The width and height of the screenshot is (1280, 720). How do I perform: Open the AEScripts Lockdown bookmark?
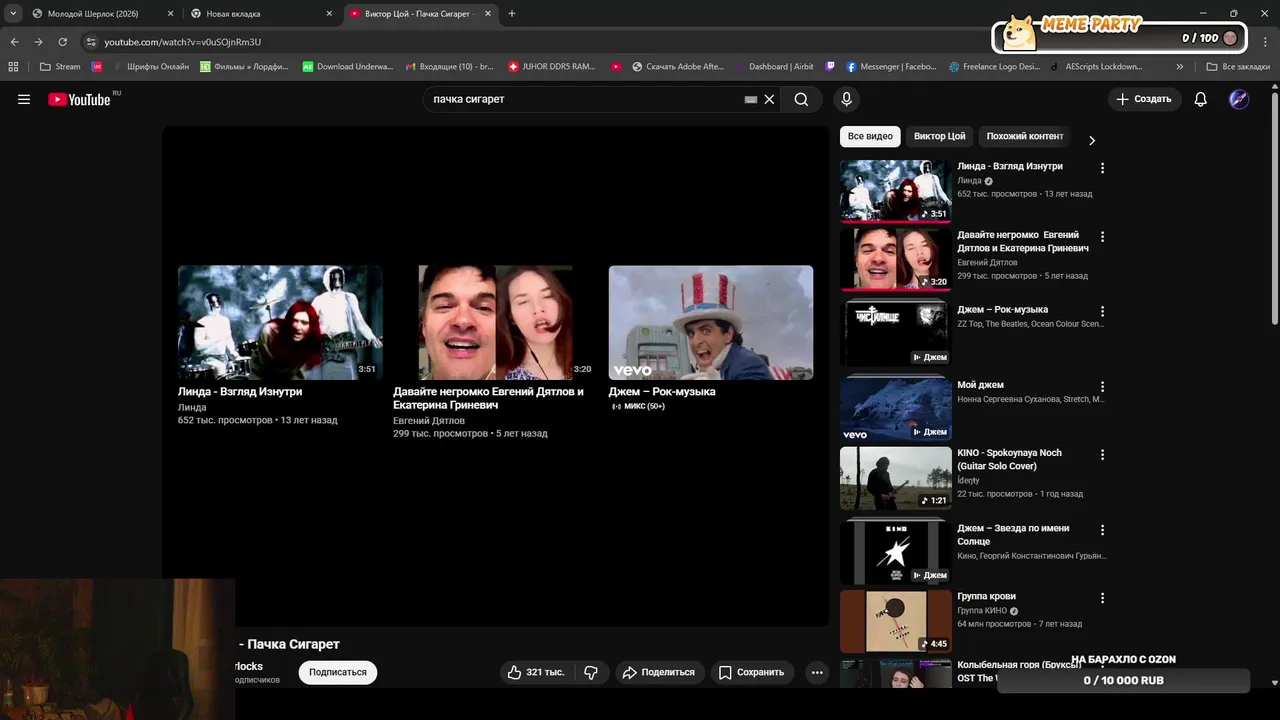(1096, 67)
